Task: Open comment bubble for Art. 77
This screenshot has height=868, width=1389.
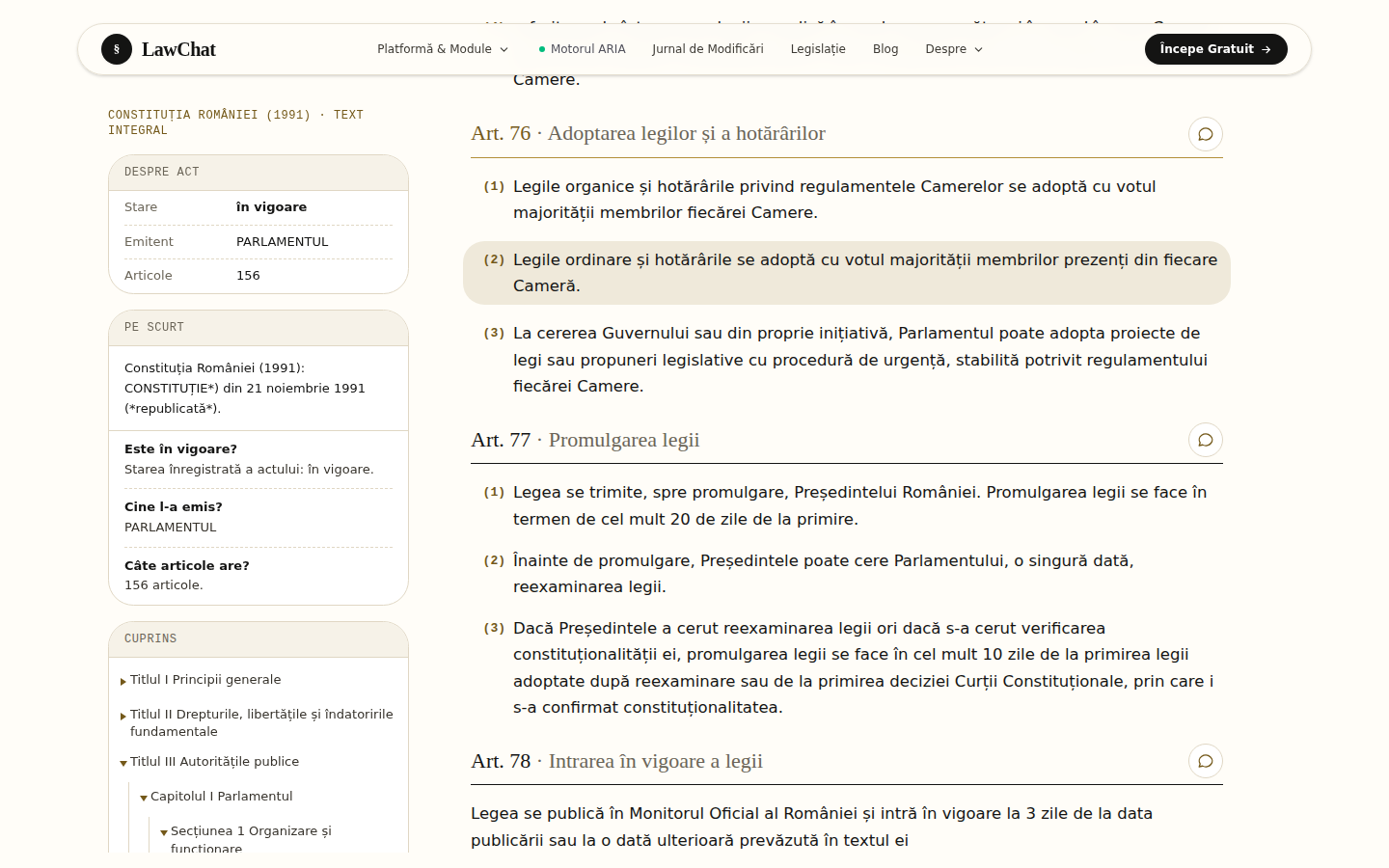Action: coord(1206,440)
